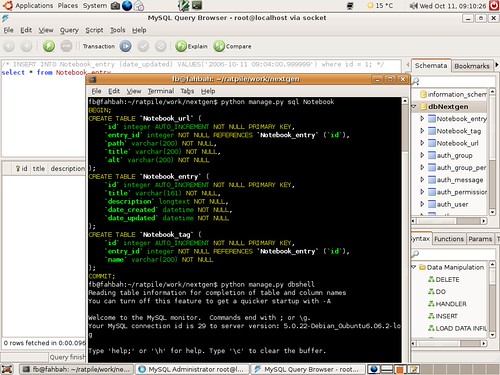Click the schemata tree horizontal scrollbar
Viewport: 500px width, 375px height.
click(x=449, y=221)
